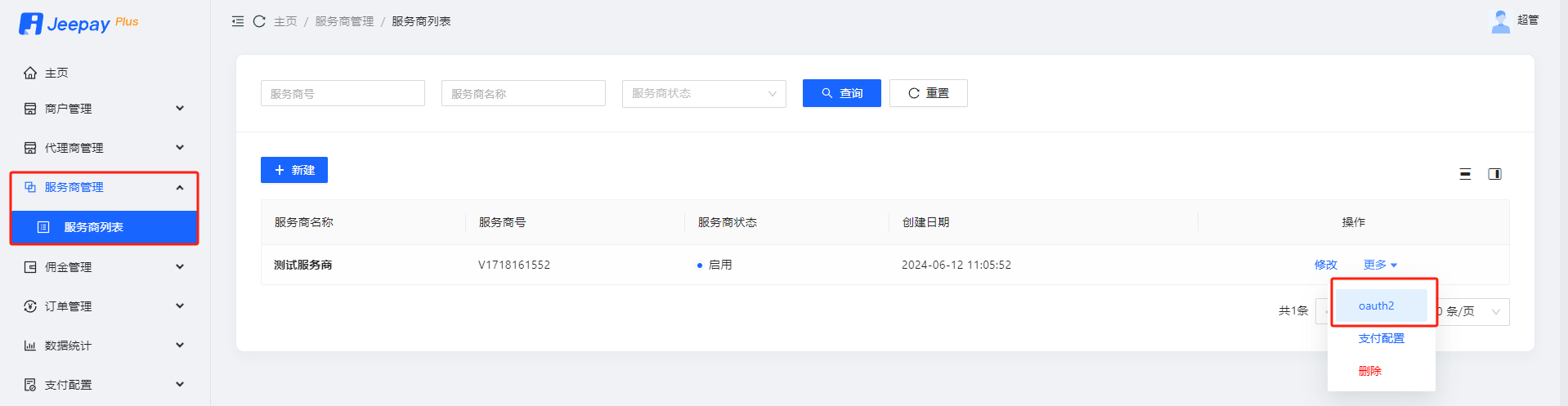The width and height of the screenshot is (1568, 406).
Task: Click the column settings icon
Action: tap(1494, 174)
